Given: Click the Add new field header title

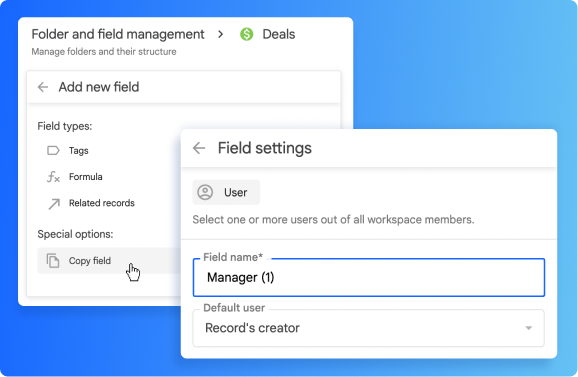Looking at the screenshot, I should [x=99, y=87].
